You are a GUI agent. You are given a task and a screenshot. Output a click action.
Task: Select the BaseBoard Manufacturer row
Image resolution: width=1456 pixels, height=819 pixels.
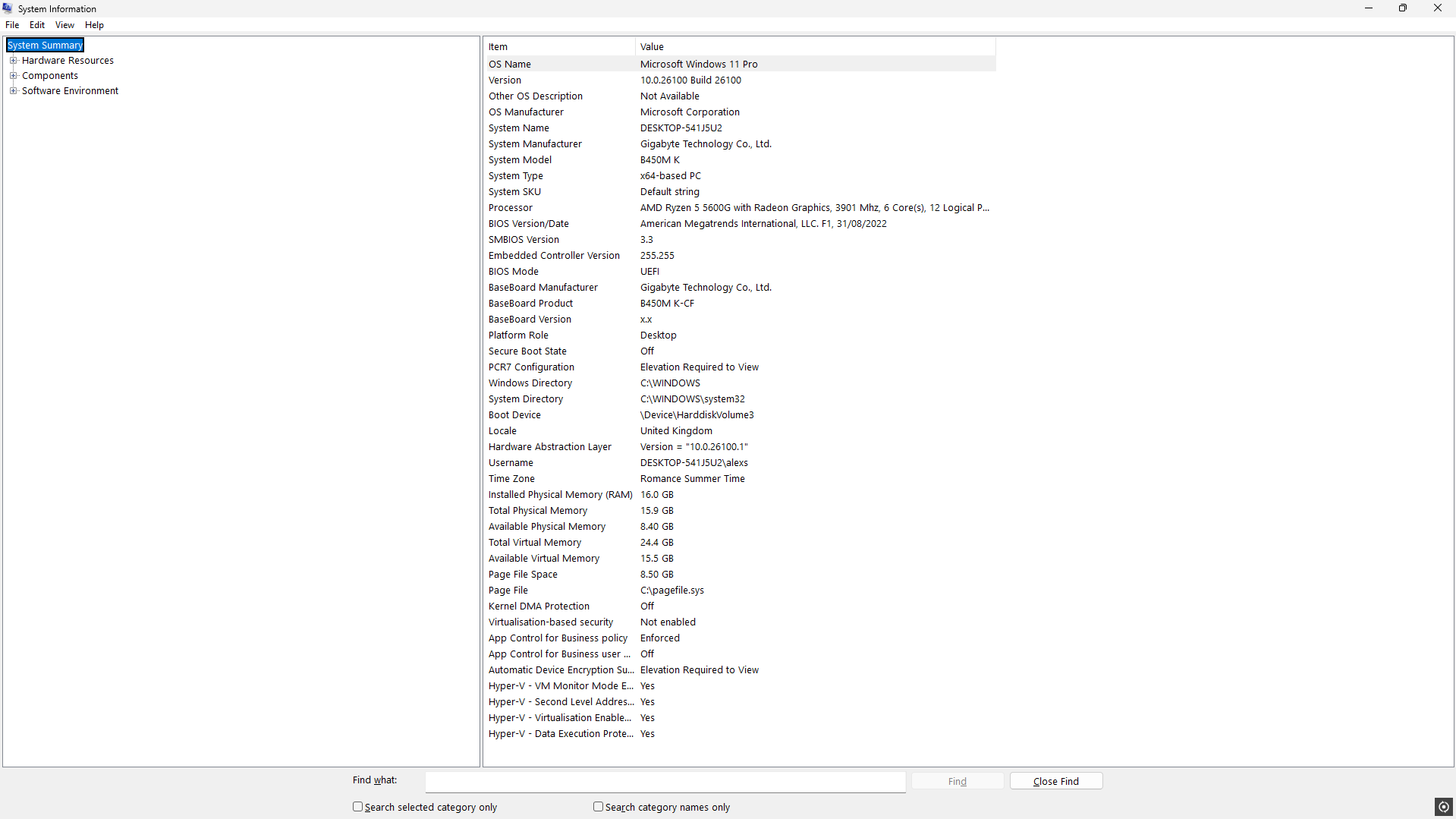[741, 288]
